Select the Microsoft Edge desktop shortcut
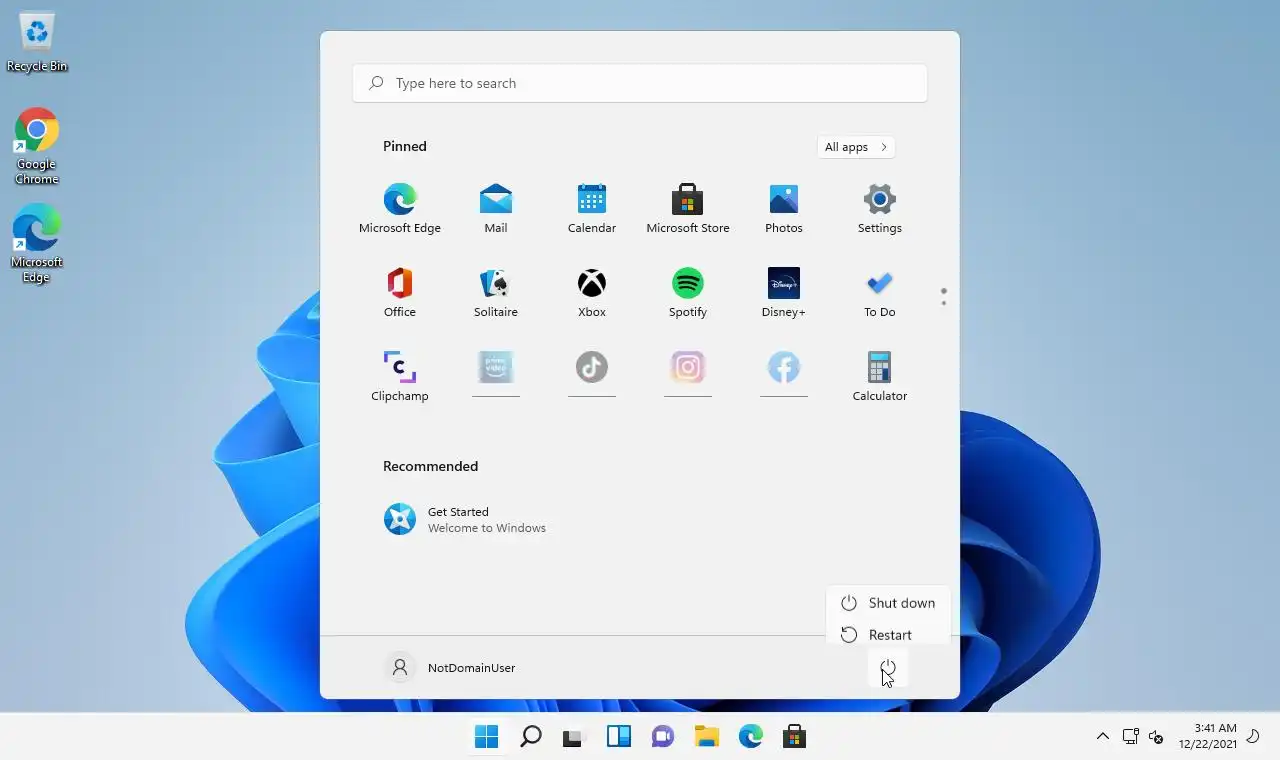 (x=37, y=244)
